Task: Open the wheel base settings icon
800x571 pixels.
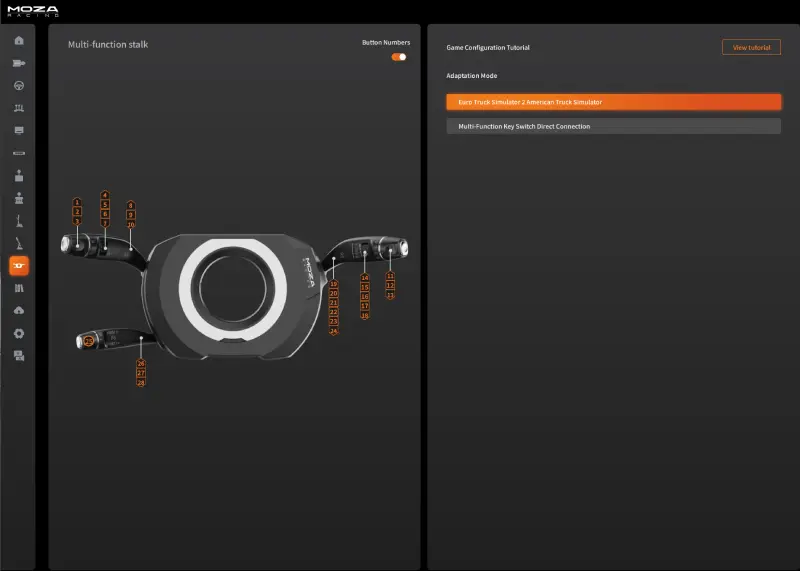Action: click(19, 63)
